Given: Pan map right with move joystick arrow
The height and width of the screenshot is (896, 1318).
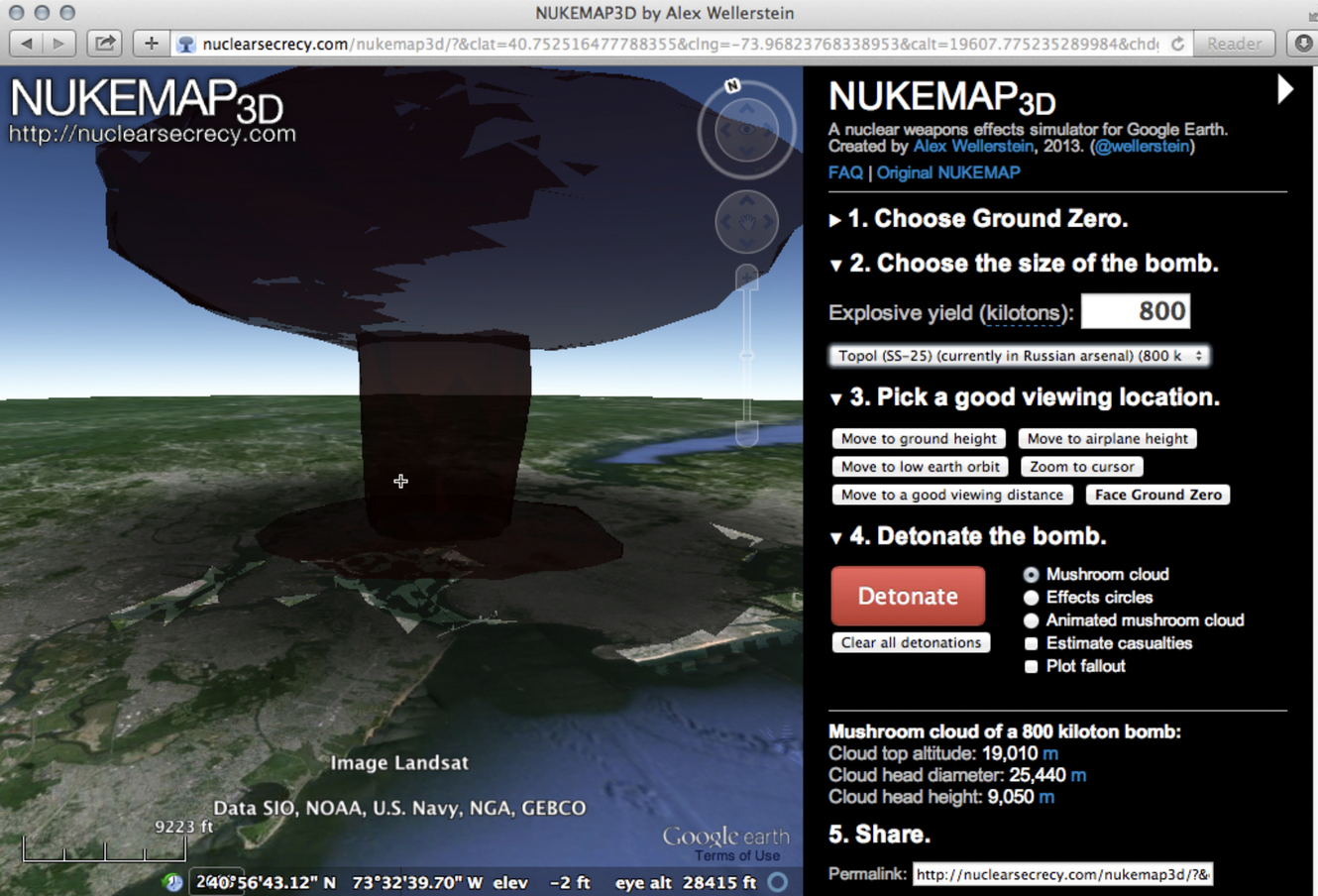Looking at the screenshot, I should coord(768,222).
